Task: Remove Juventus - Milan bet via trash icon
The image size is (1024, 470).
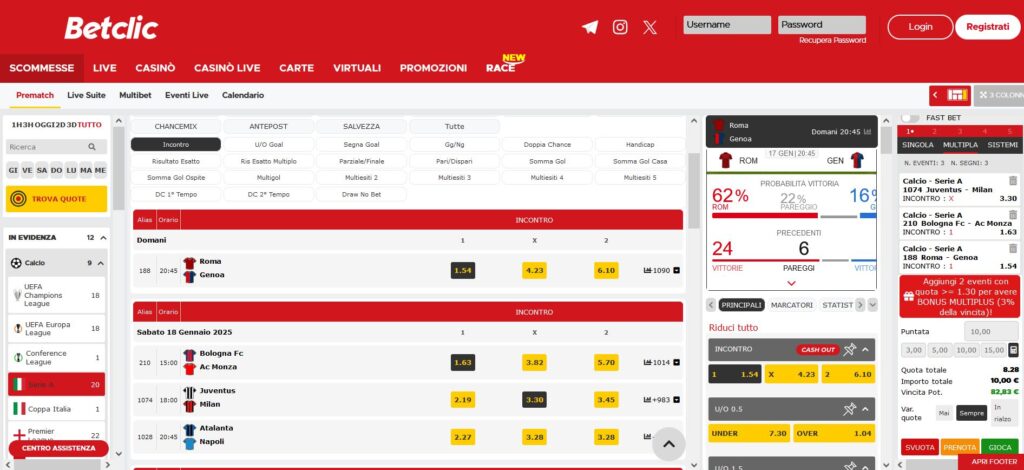Action: (x=1013, y=181)
